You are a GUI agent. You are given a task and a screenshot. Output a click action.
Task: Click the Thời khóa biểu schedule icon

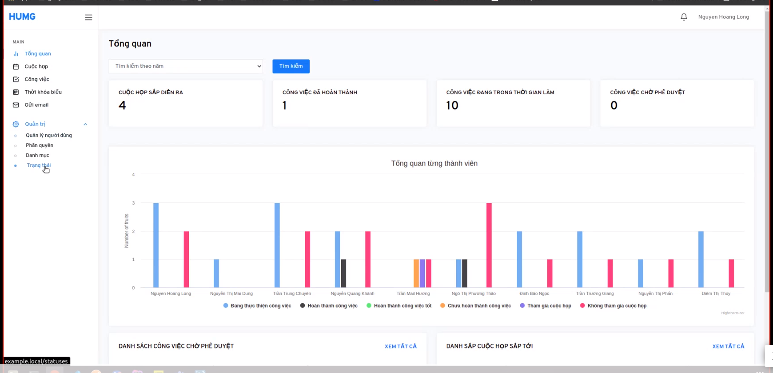pyautogui.click(x=16, y=92)
